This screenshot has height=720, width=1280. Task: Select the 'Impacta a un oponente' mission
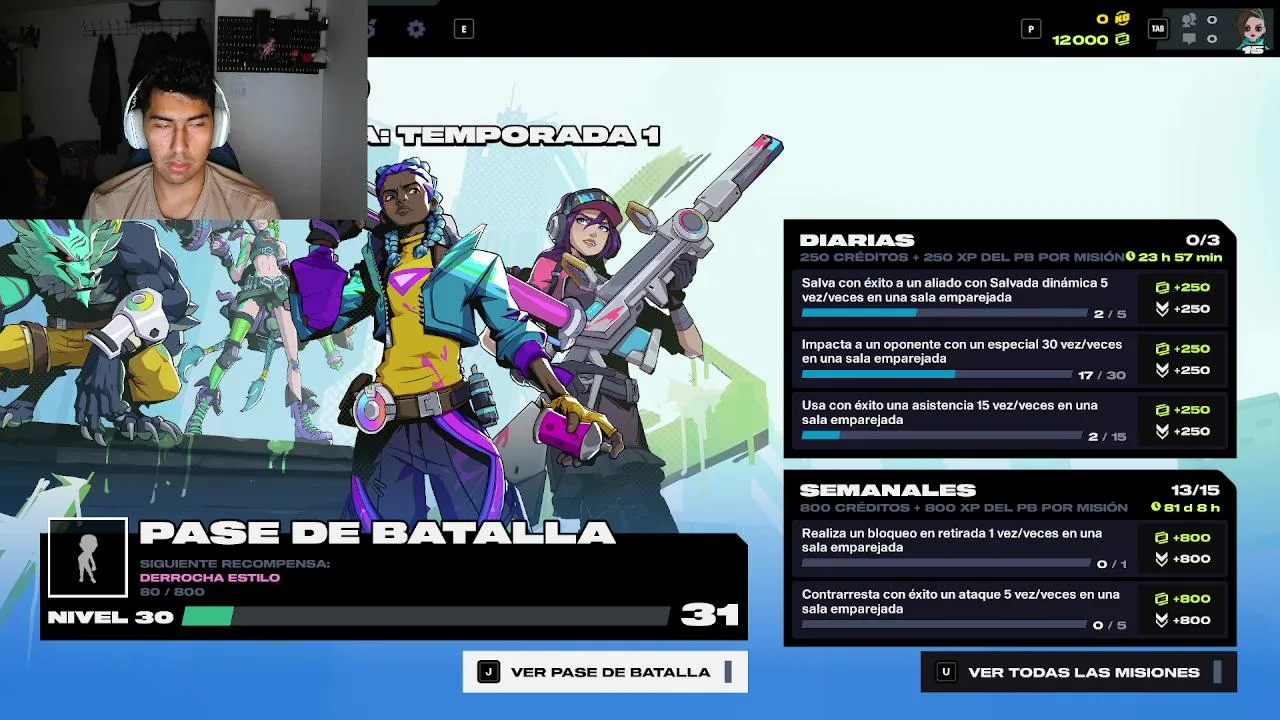(x=1010, y=360)
